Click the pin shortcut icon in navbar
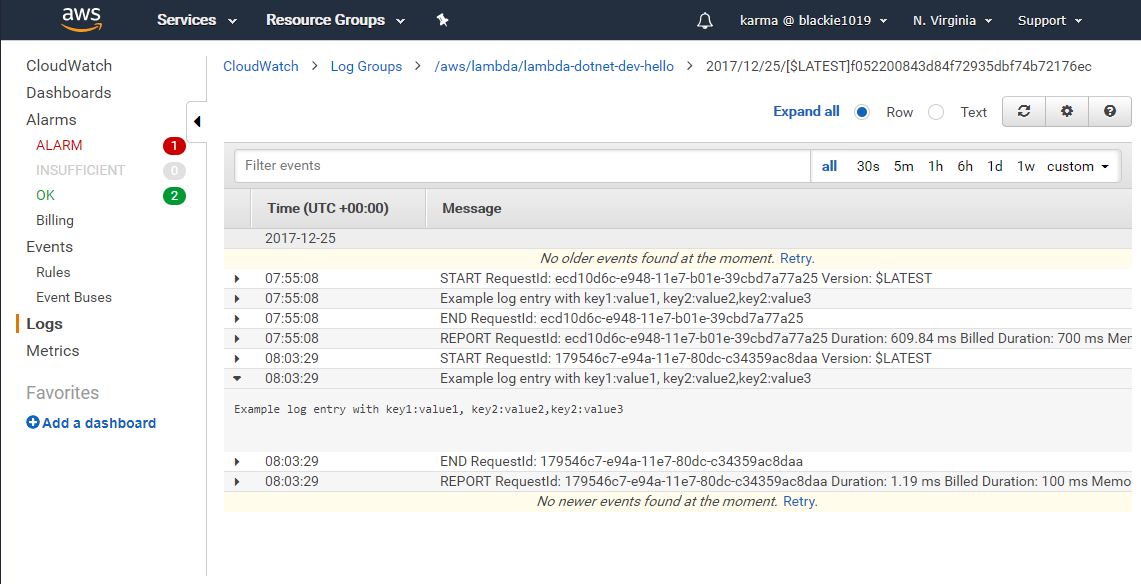The width and height of the screenshot is (1141, 584). (x=443, y=20)
